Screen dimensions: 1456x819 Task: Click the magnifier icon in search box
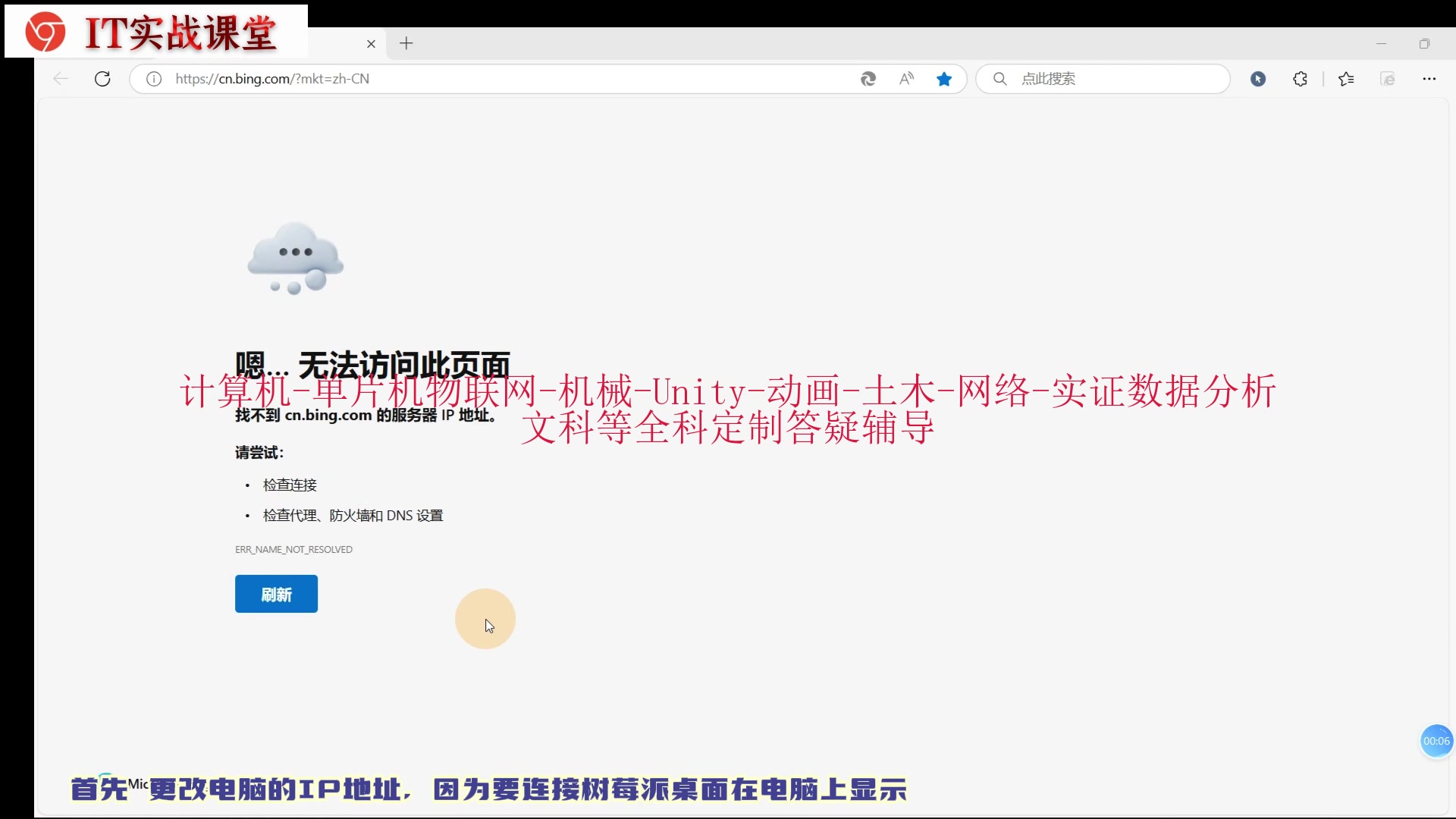click(x=1000, y=79)
